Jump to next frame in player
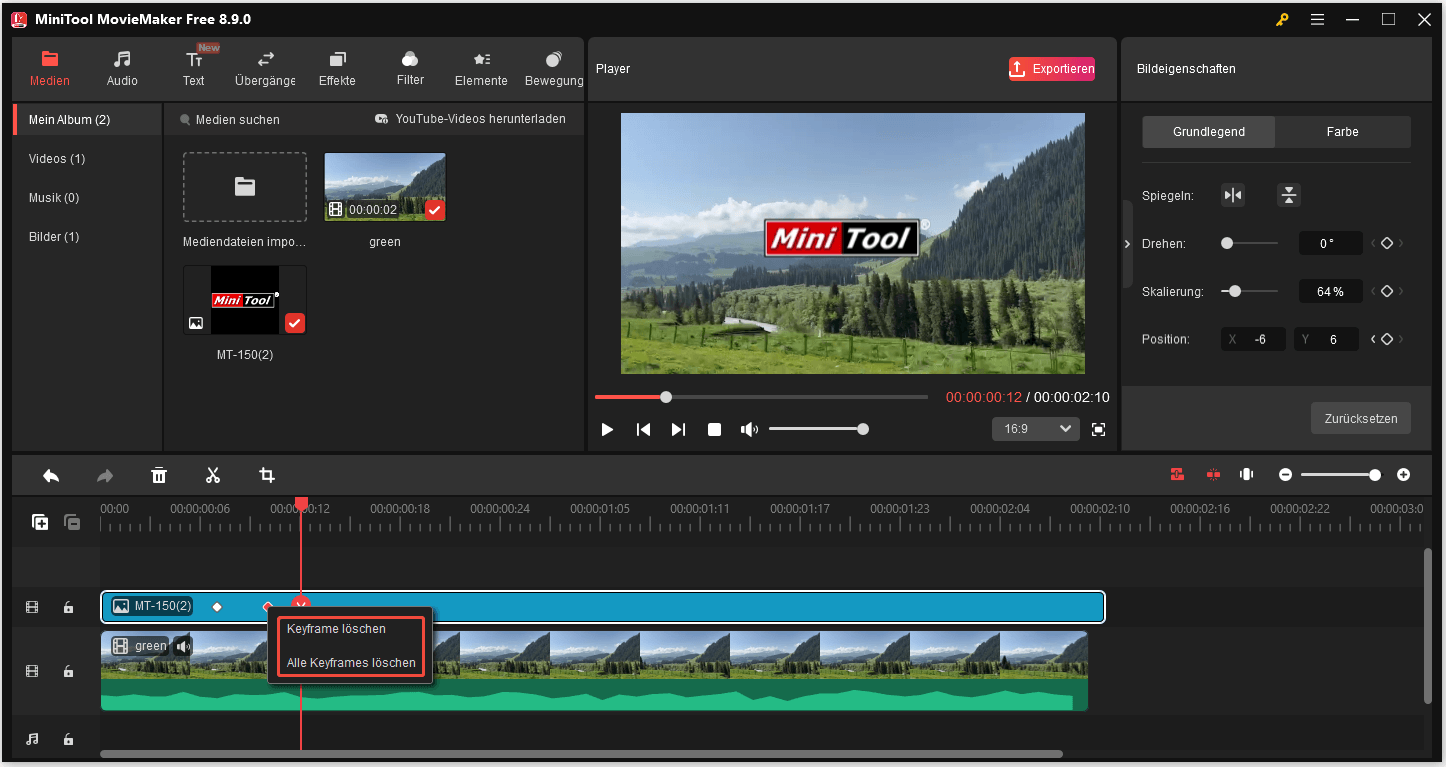Screen dimensions: 1446x767 678,429
